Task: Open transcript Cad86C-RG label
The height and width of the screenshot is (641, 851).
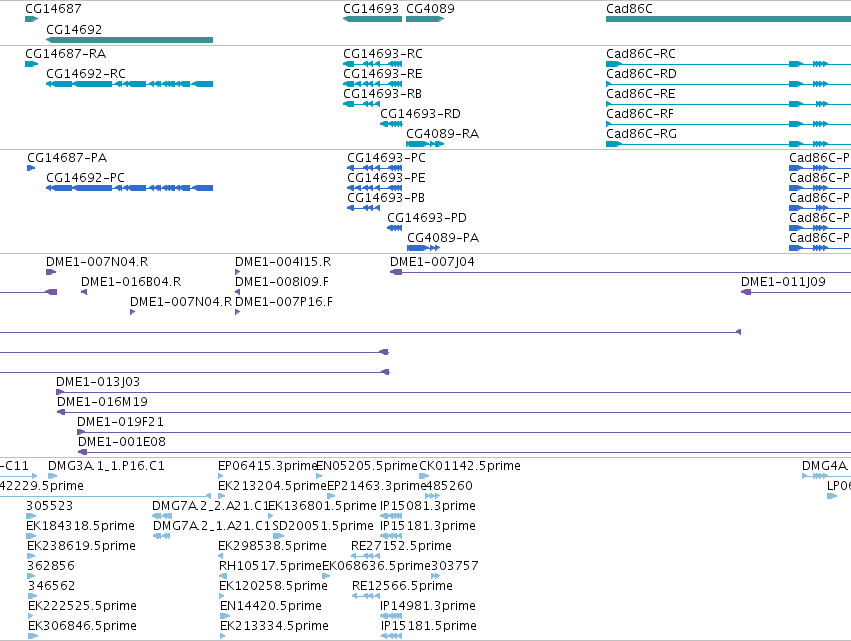Action: (642, 134)
